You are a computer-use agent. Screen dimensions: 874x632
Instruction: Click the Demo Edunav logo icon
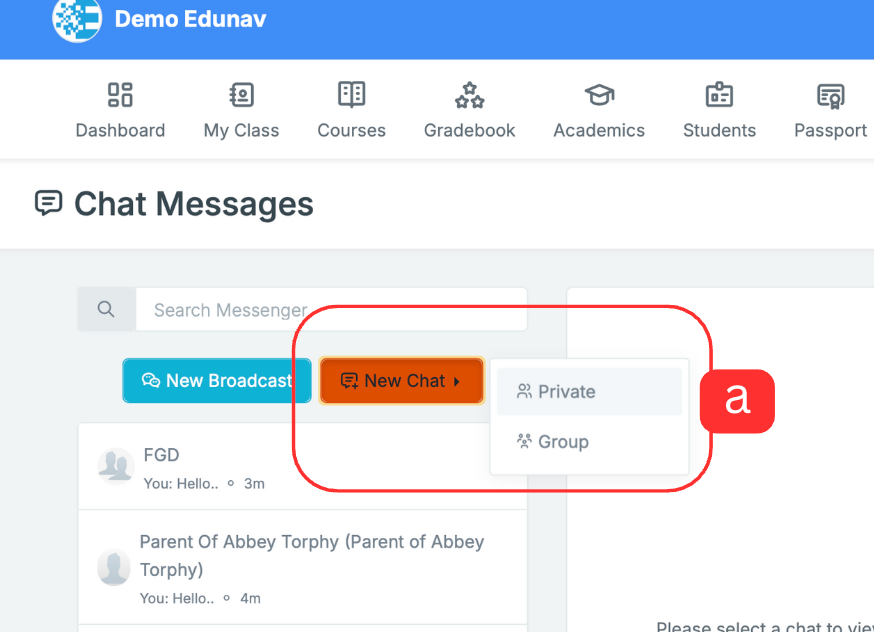pyautogui.click(x=77, y=19)
